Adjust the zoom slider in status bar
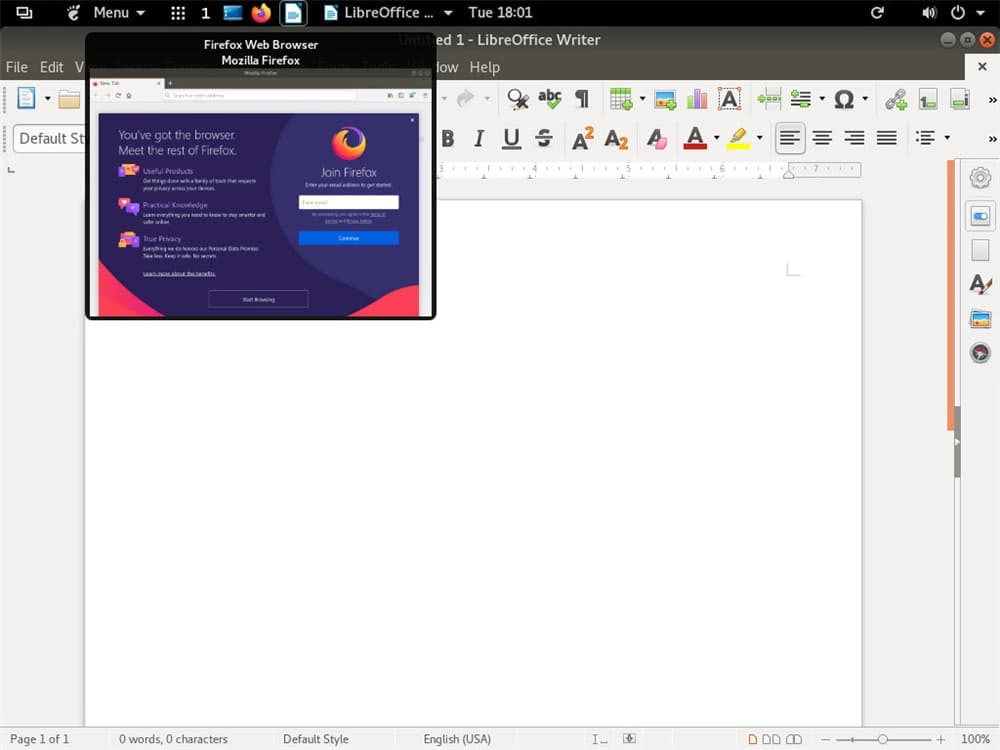The width and height of the screenshot is (1000, 750). 883,739
